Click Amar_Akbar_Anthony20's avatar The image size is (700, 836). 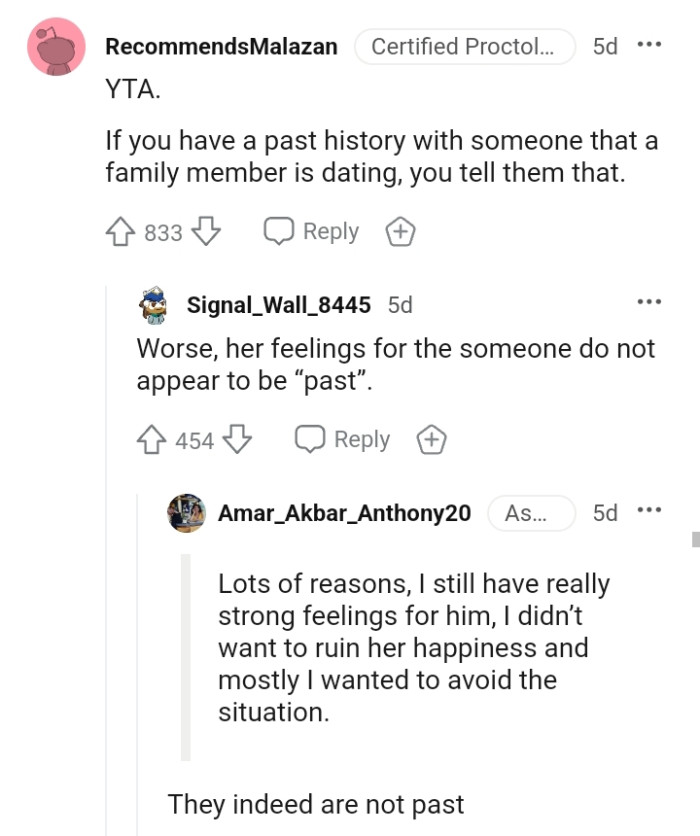tap(186, 513)
